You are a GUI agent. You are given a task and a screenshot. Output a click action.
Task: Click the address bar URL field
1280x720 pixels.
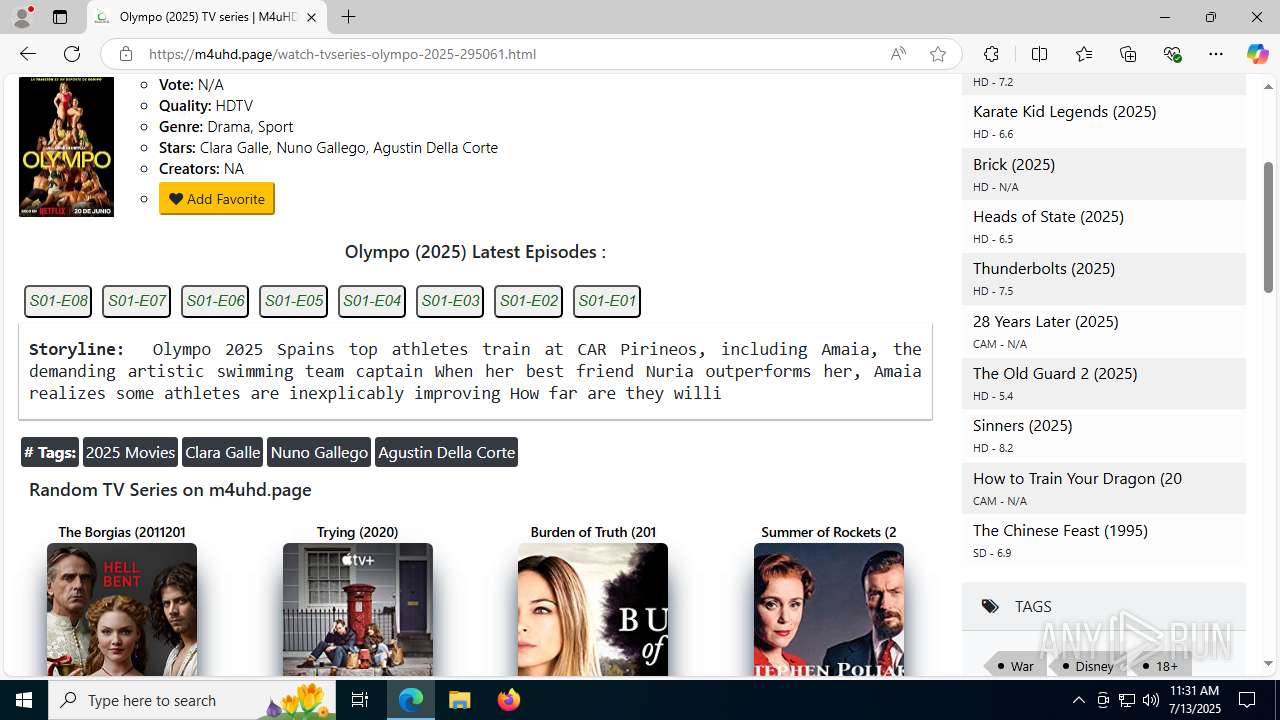(x=510, y=54)
